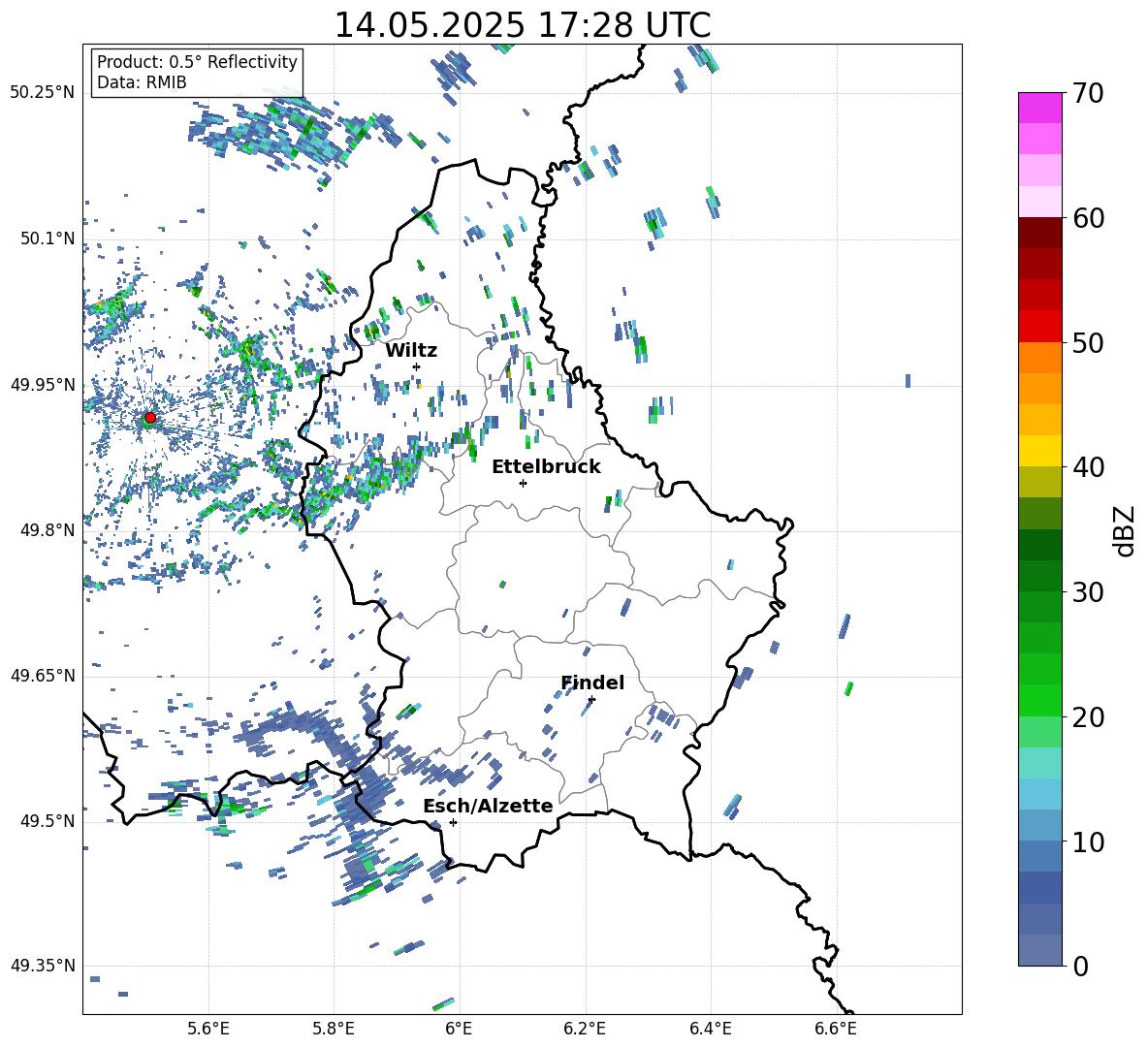The width and height of the screenshot is (1148, 1048).
Task: Click the 50.25°N latitude label
Action: coord(43,93)
